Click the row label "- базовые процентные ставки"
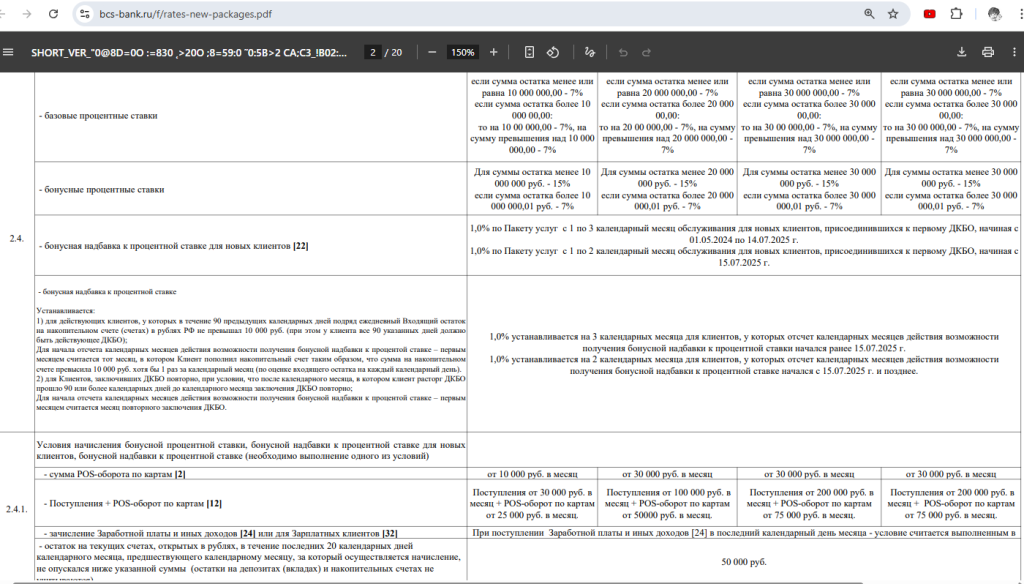This screenshot has height=584, width=1024. pyautogui.click(x=98, y=116)
